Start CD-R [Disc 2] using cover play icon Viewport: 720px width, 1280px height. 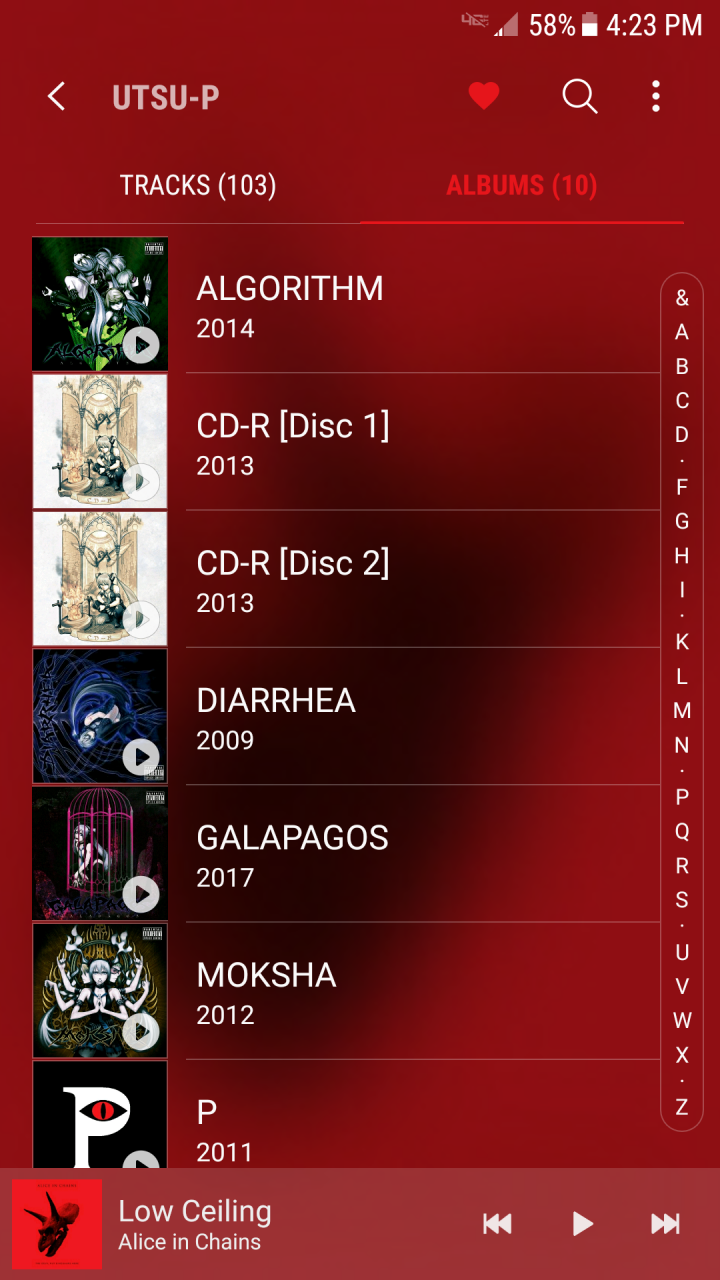[x=141, y=619]
